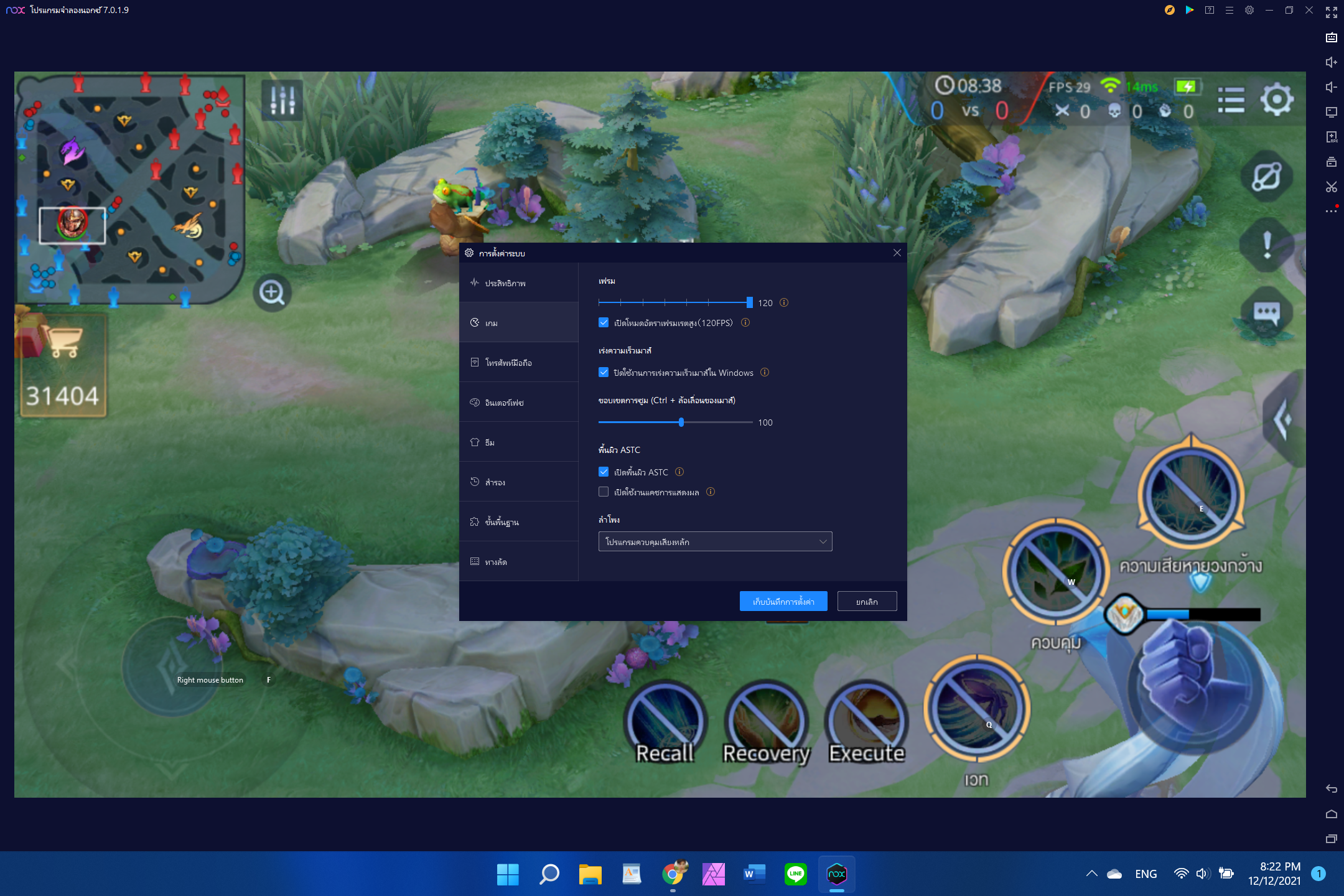Click the blue save settings button
The height and width of the screenshot is (896, 1344).
(x=783, y=601)
